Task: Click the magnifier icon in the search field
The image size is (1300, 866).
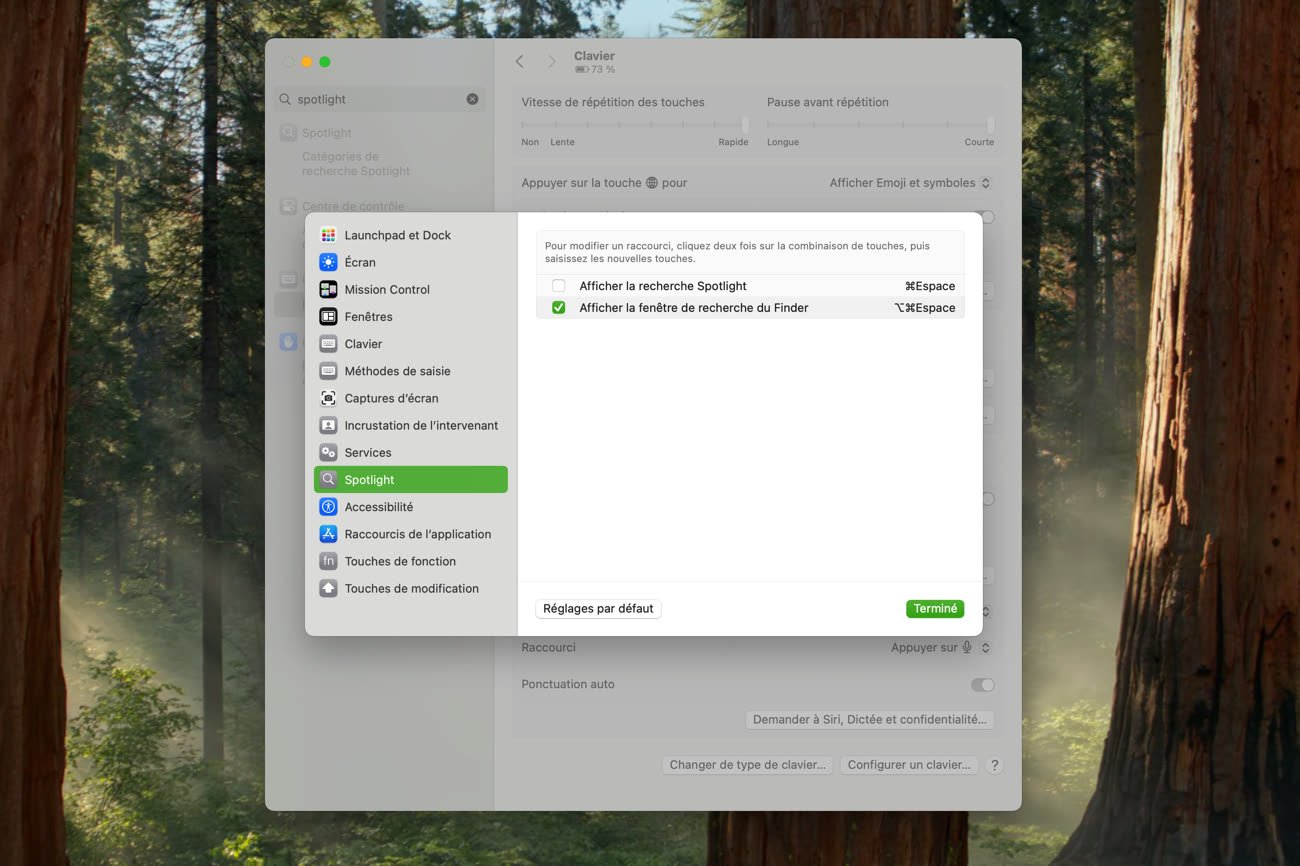Action: pos(285,99)
